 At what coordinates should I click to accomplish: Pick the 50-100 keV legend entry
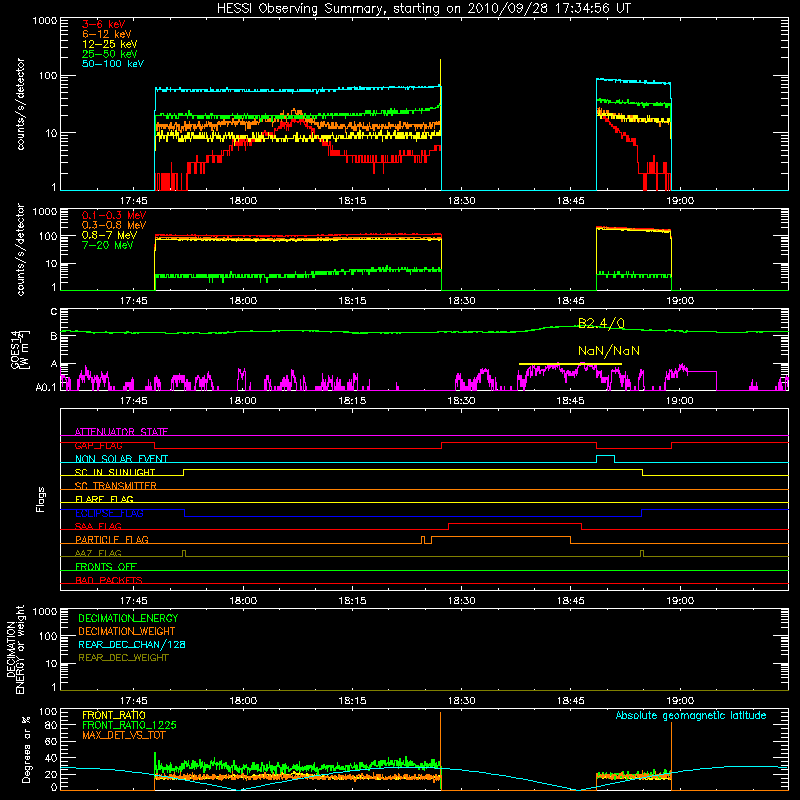113,63
